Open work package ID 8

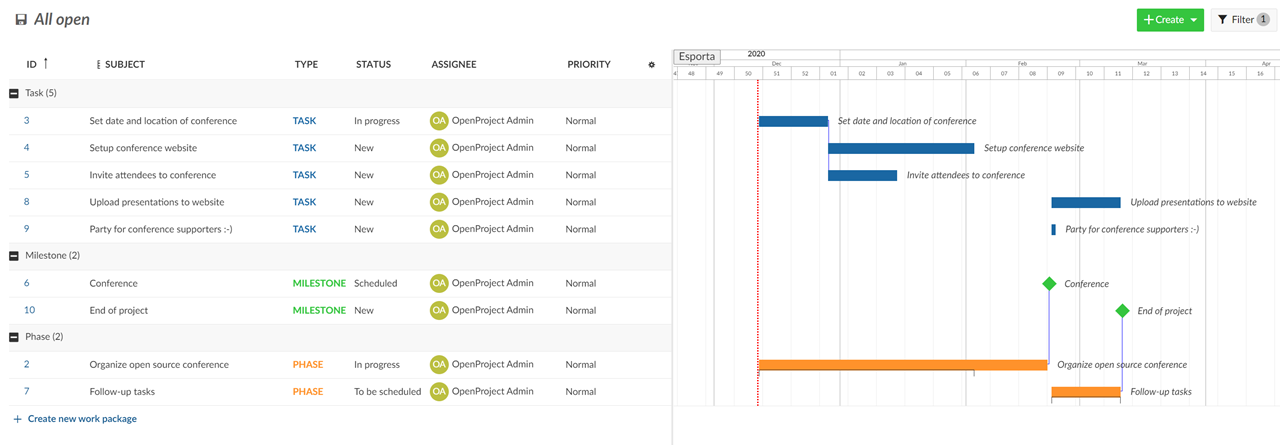click(27, 202)
